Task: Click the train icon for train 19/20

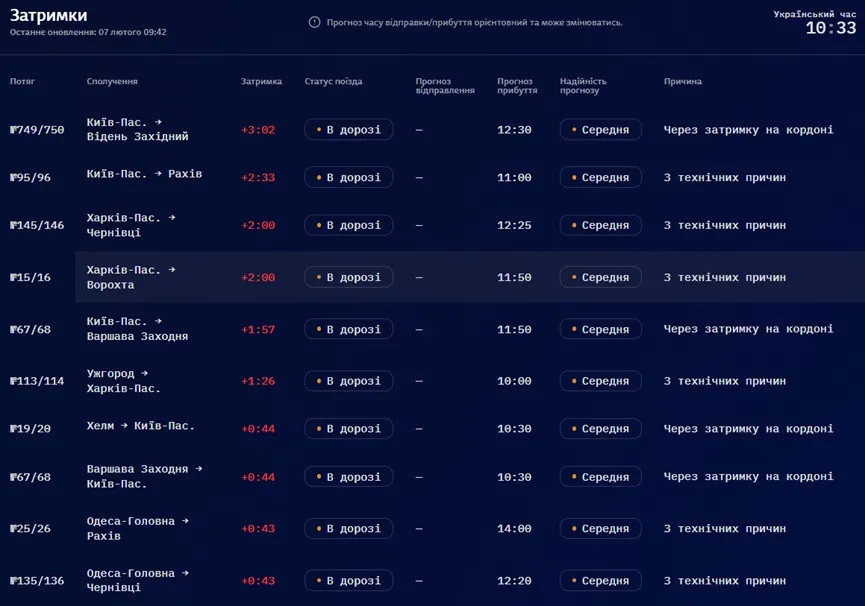Action: click(14, 429)
